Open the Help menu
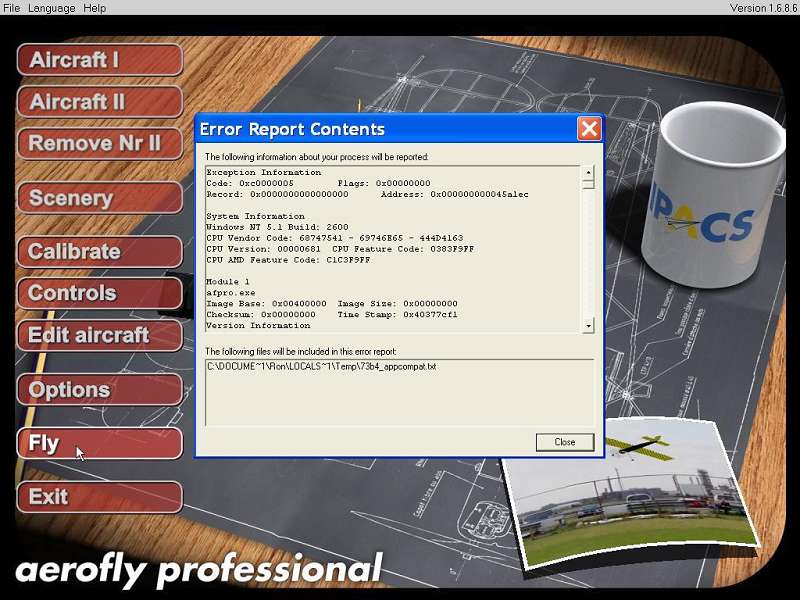 [94, 8]
